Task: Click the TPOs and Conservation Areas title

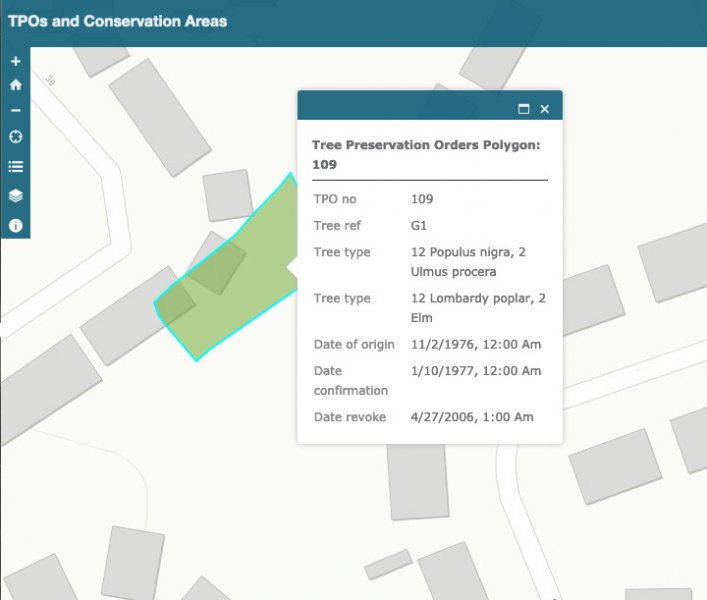Action: click(117, 21)
